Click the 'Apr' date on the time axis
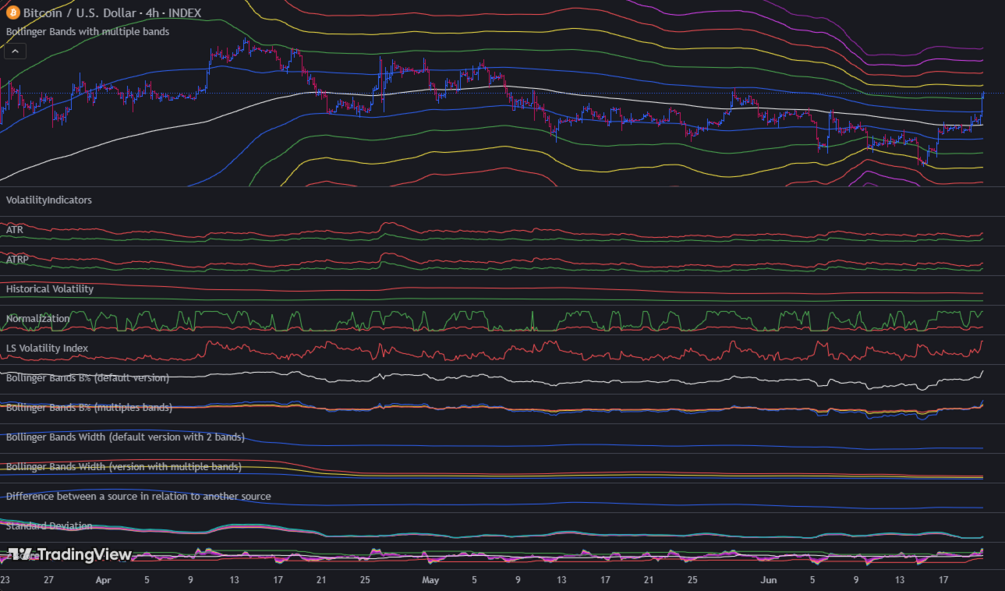 click(103, 579)
